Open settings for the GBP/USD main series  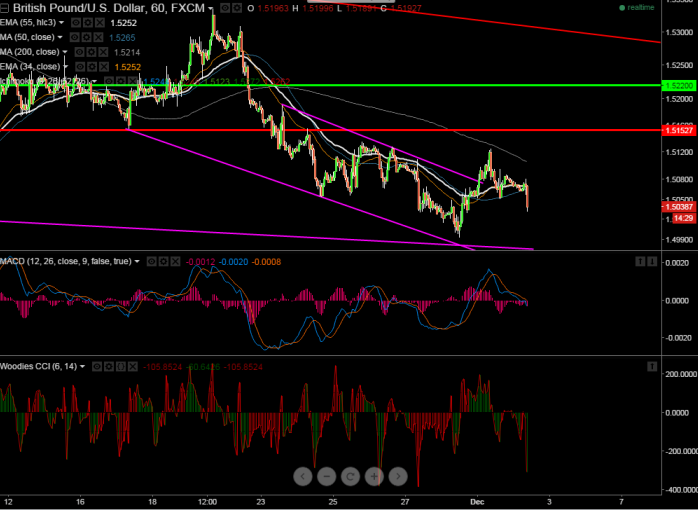coord(238,8)
